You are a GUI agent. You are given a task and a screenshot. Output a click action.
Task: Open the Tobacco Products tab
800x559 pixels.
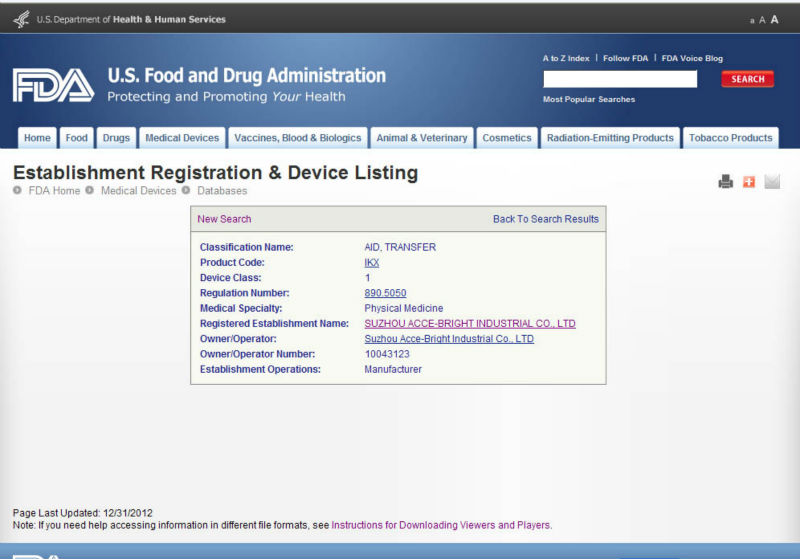pos(731,138)
